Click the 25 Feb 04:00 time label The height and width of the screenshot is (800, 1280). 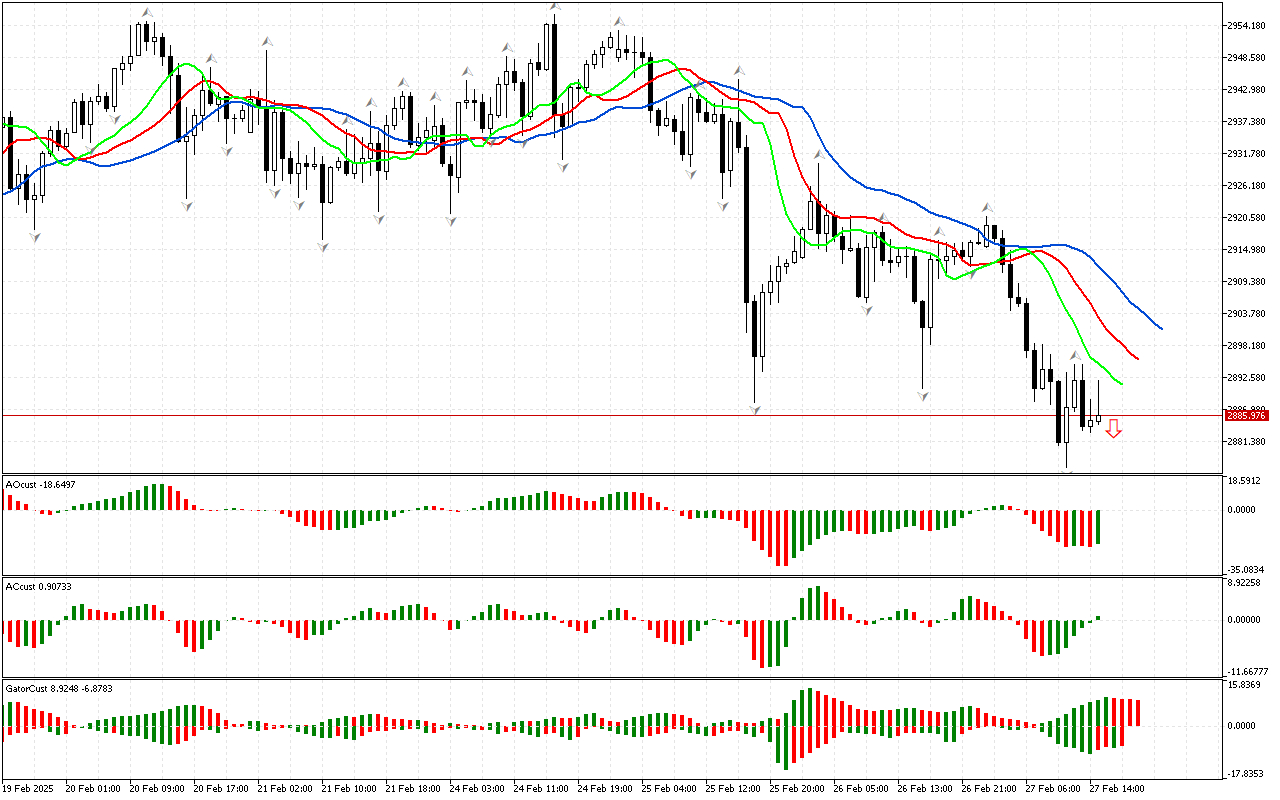669,788
